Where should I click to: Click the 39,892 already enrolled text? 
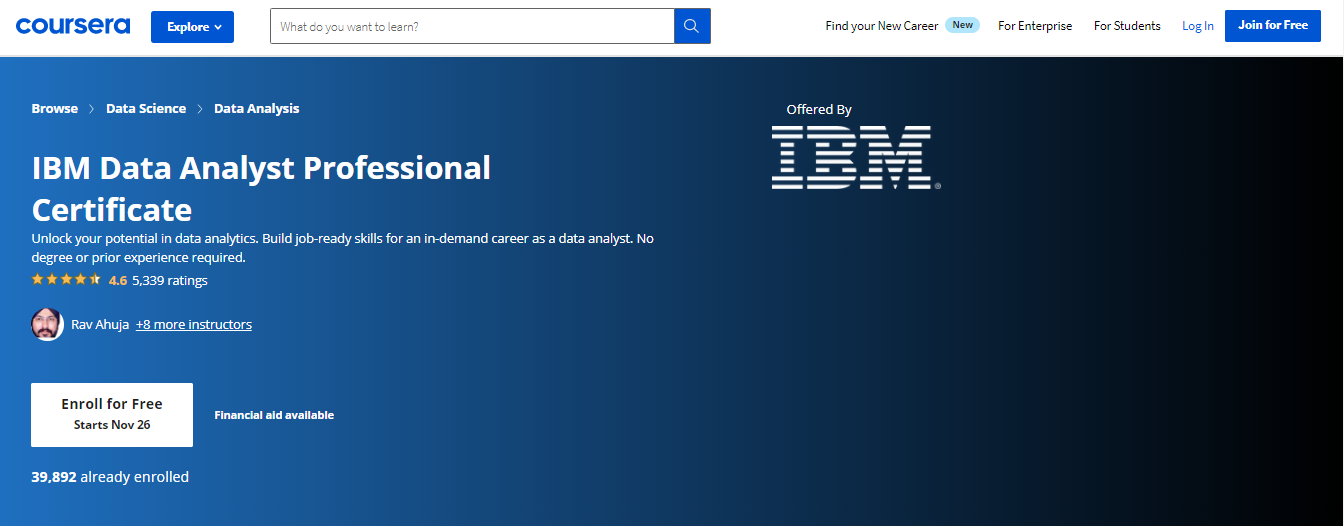click(x=110, y=477)
